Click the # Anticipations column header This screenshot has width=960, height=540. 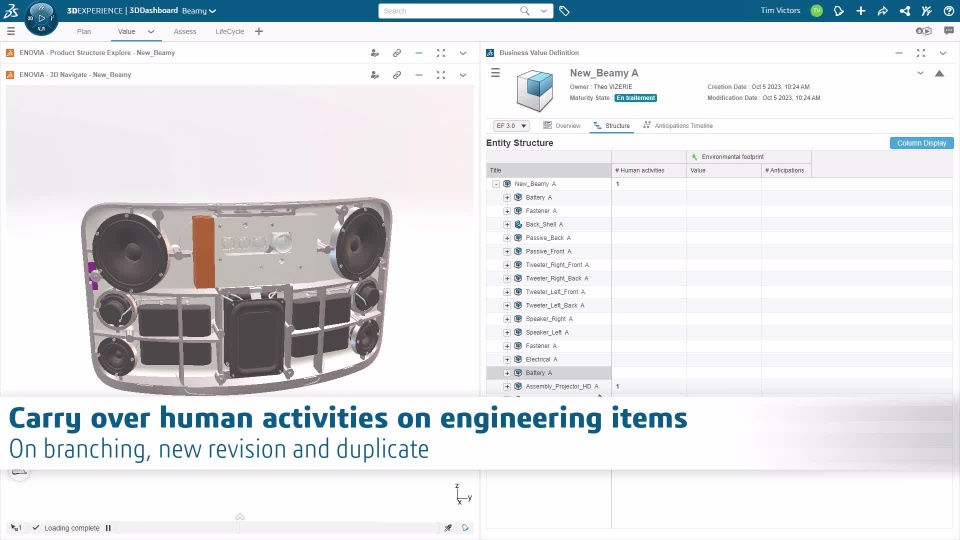coord(786,170)
